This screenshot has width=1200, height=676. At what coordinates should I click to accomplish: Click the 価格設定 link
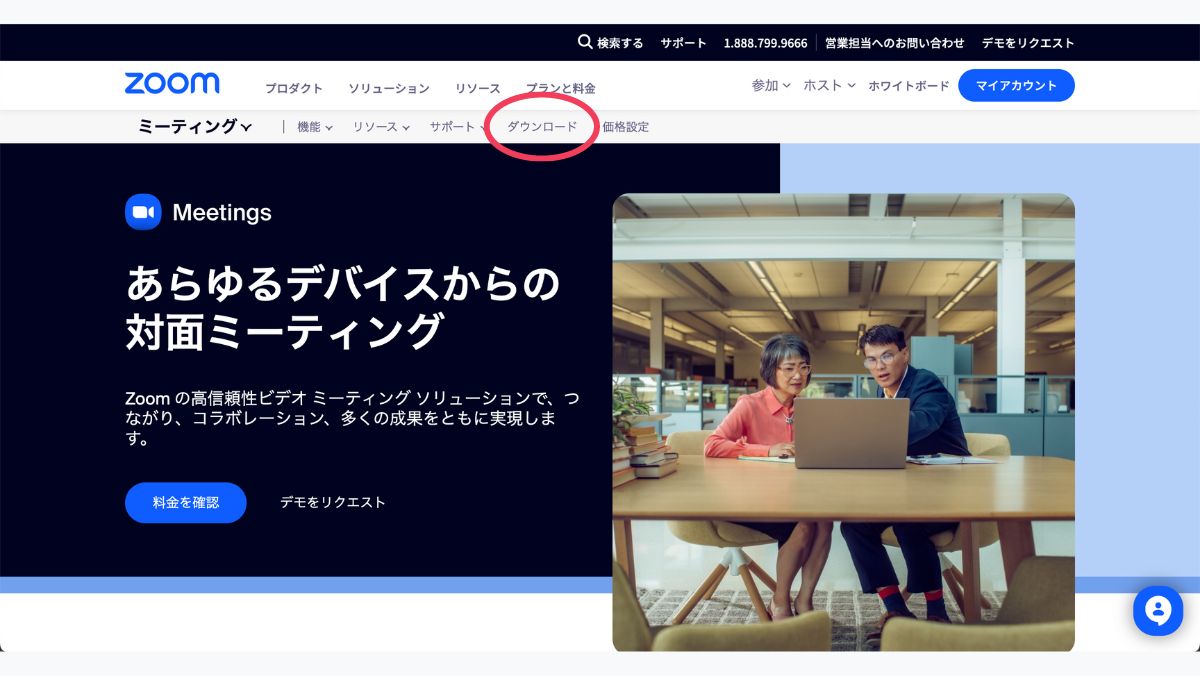point(626,127)
